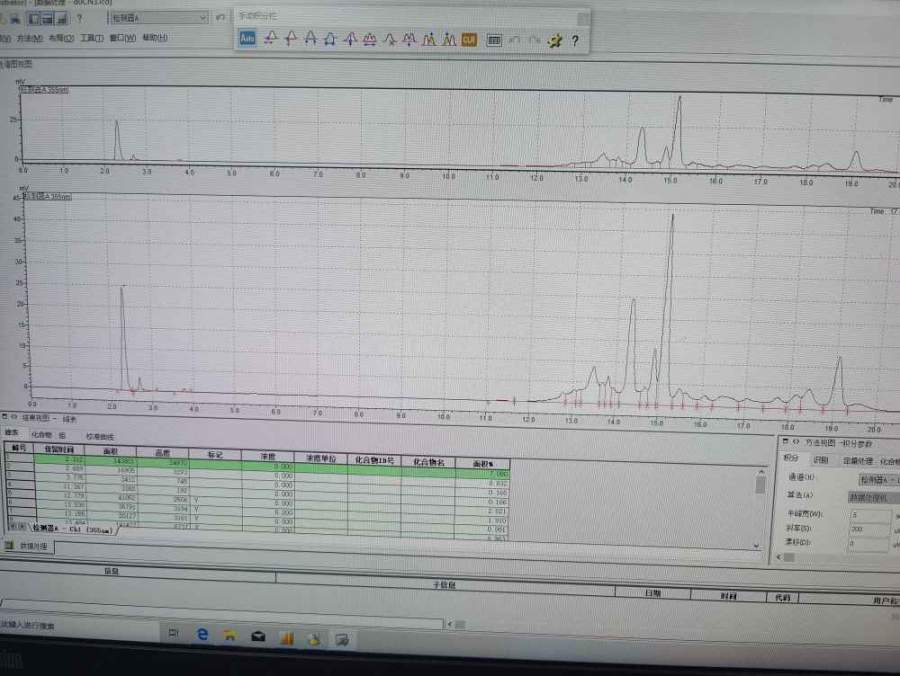This screenshot has height=676, width=900.
Task: Click the orange CLR icon in integration toolbar
Action: tap(469, 39)
